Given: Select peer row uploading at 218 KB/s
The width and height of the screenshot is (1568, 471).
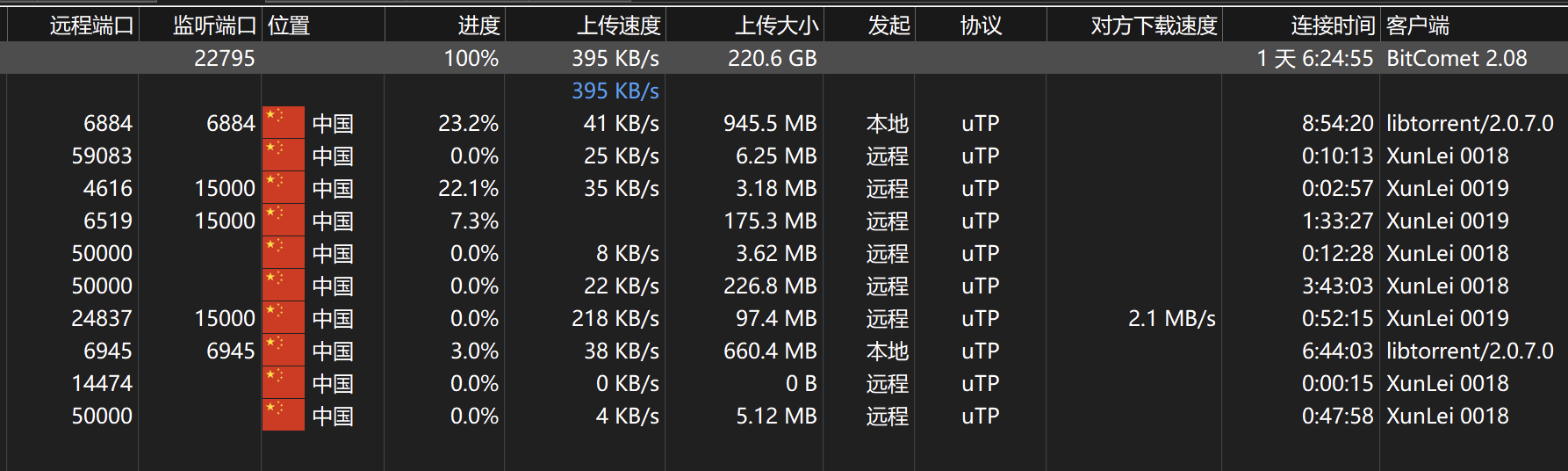Looking at the screenshot, I should (x=784, y=318).
